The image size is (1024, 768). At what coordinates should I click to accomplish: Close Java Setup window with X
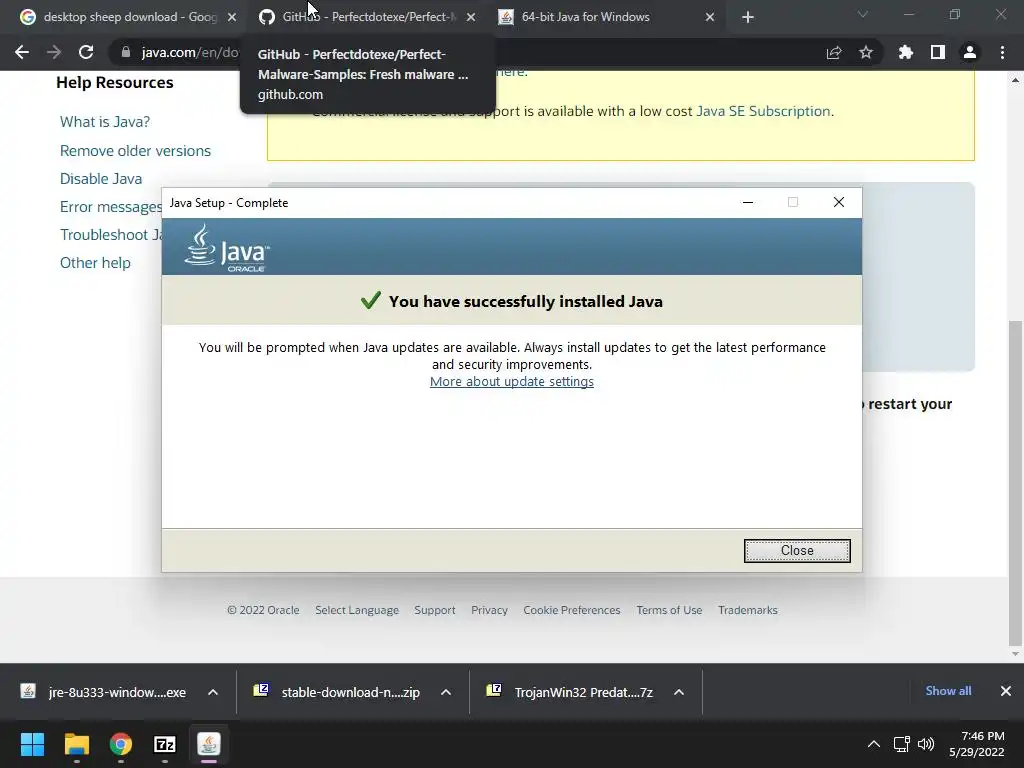pyautogui.click(x=839, y=202)
